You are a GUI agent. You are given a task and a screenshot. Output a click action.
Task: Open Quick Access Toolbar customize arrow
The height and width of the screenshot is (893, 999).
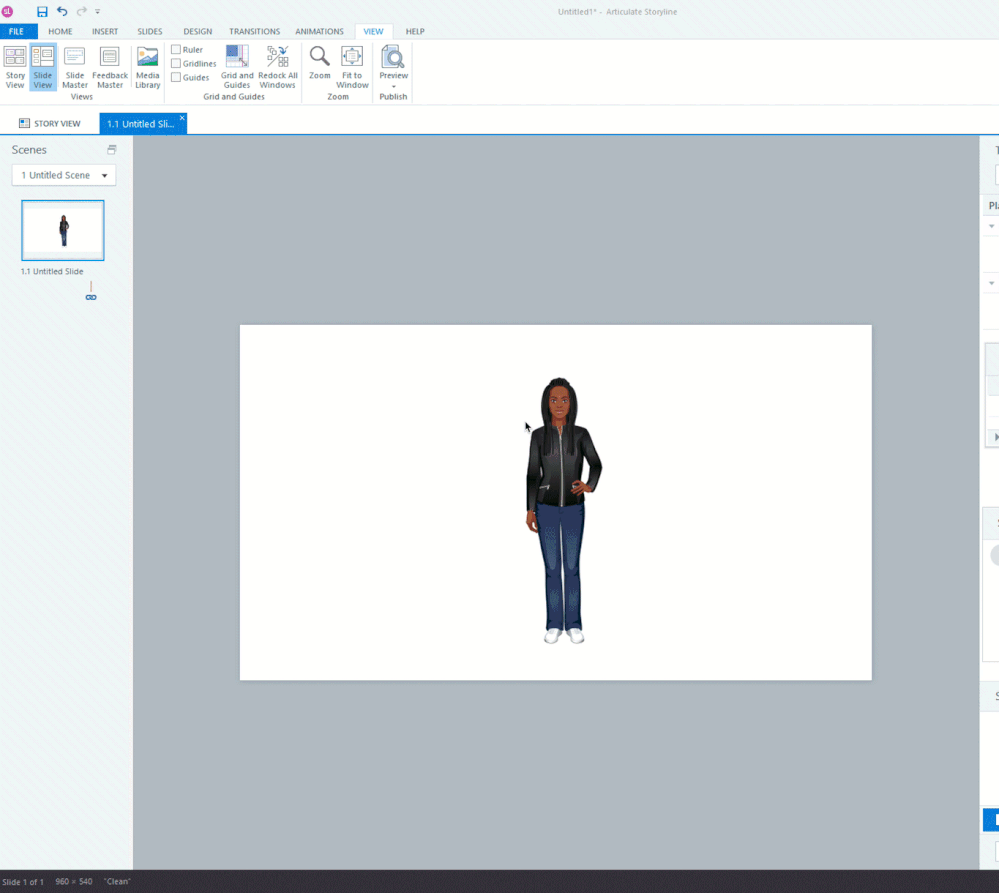click(x=98, y=12)
